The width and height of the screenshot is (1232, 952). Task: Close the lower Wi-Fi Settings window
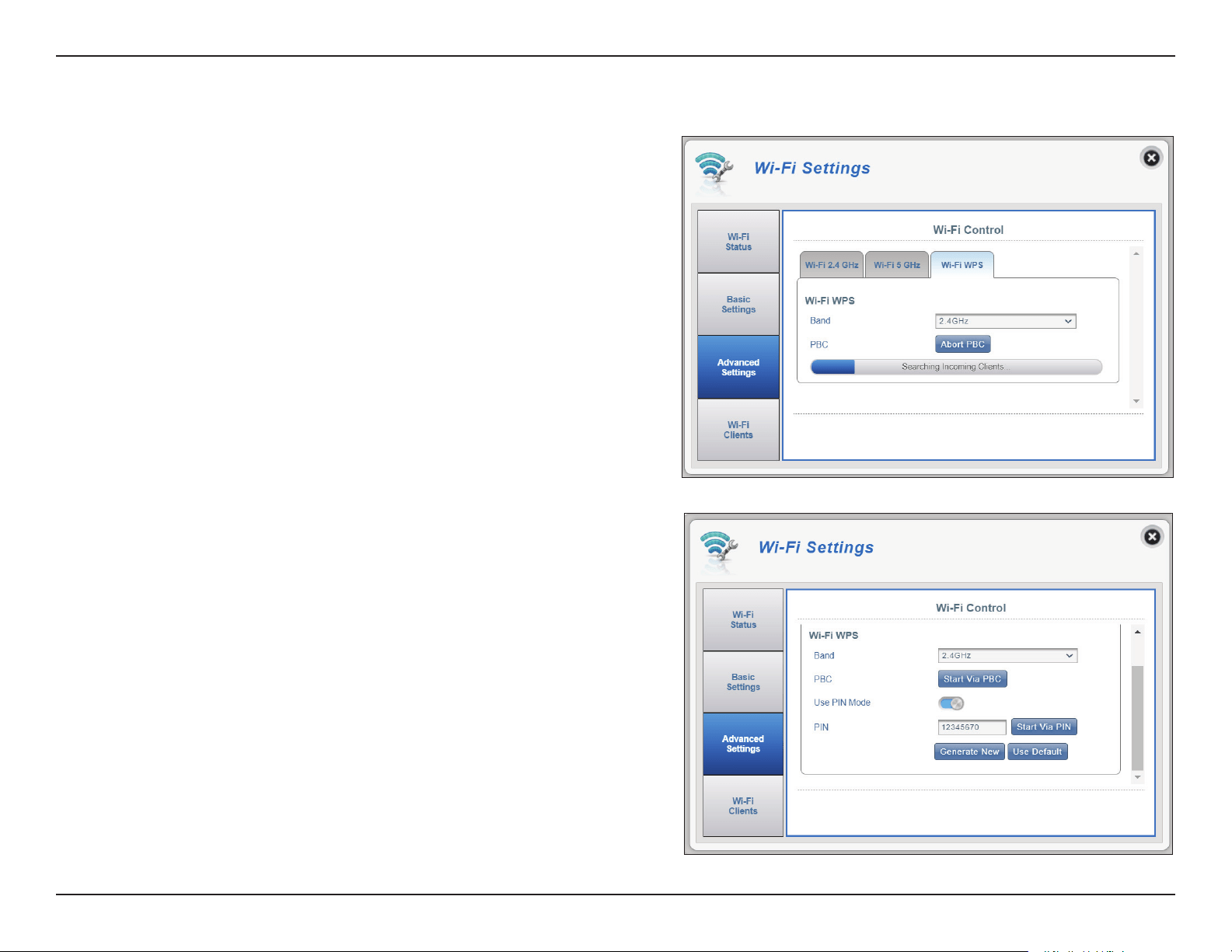pos(1152,536)
